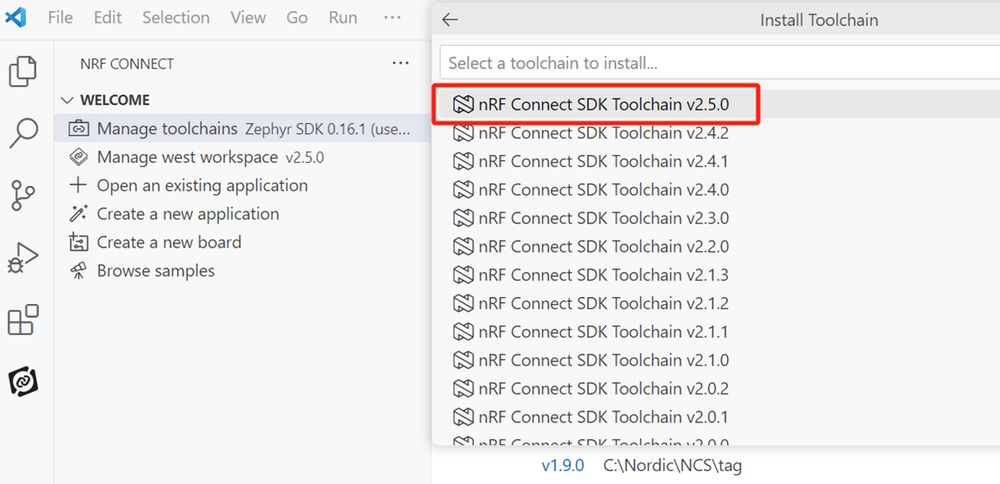Open the nRF Connect activity bar icon
The width and height of the screenshot is (1000, 484).
pyautogui.click(x=22, y=382)
